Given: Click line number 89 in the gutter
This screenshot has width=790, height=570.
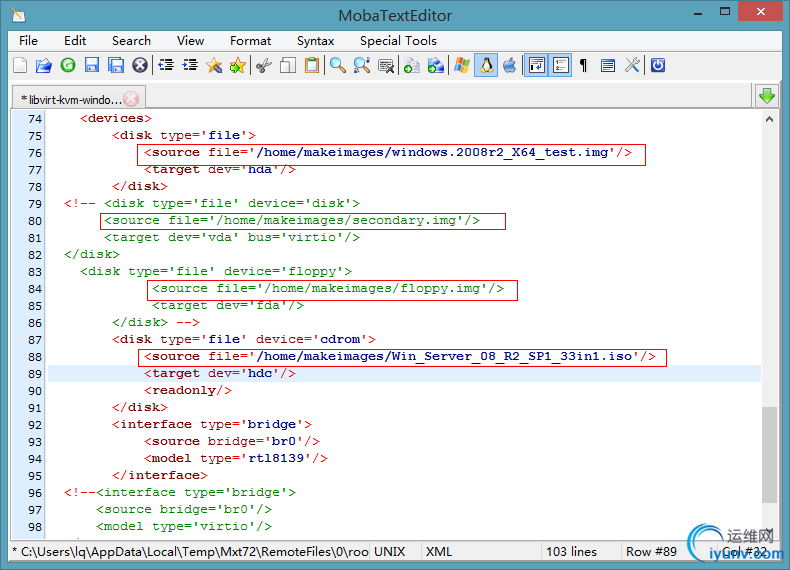Looking at the screenshot, I should pos(35,374).
